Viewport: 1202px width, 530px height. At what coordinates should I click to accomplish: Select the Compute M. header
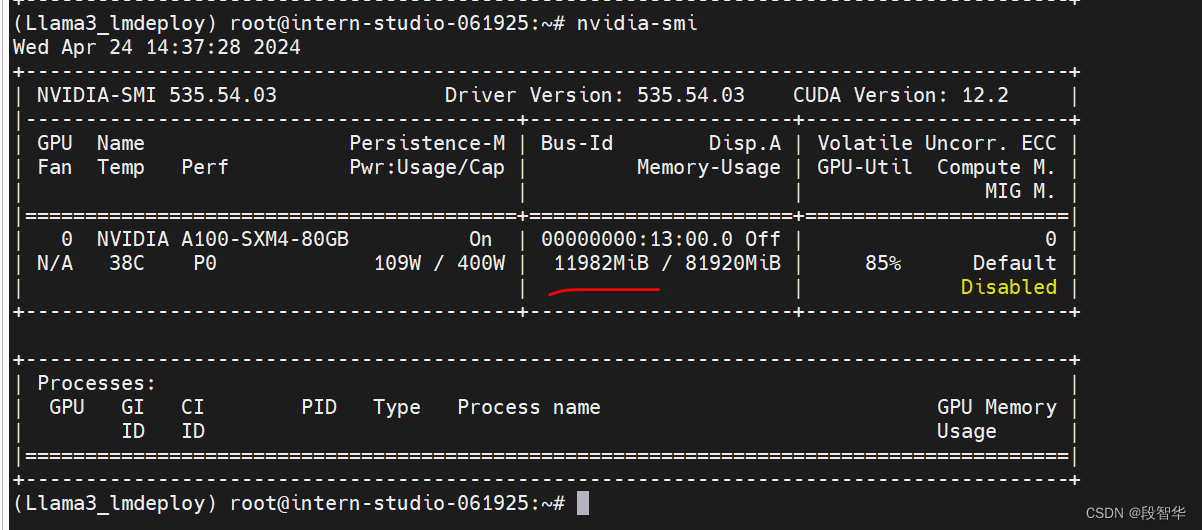pos(997,167)
